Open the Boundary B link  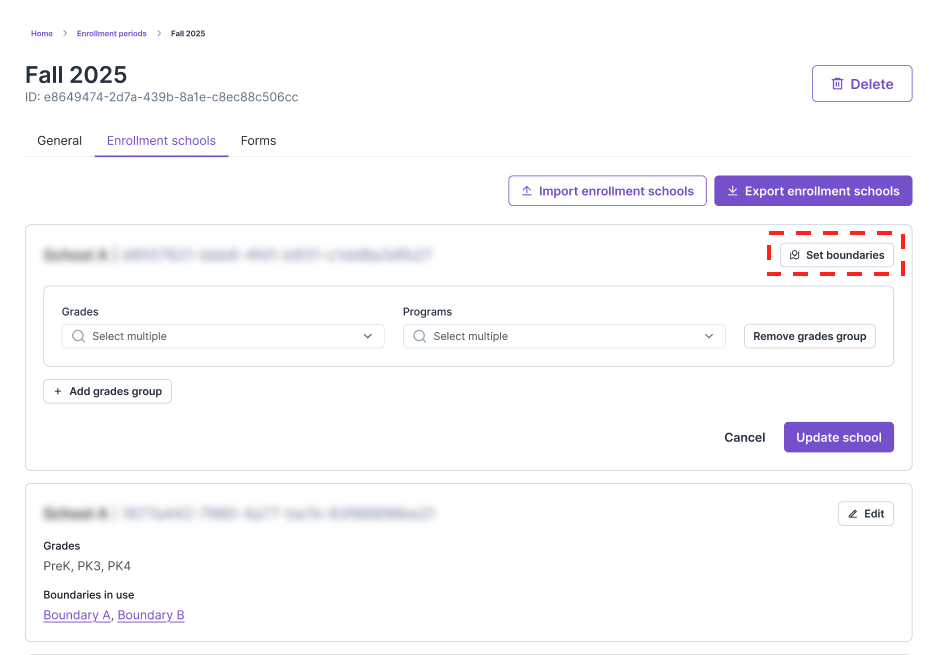pos(151,615)
